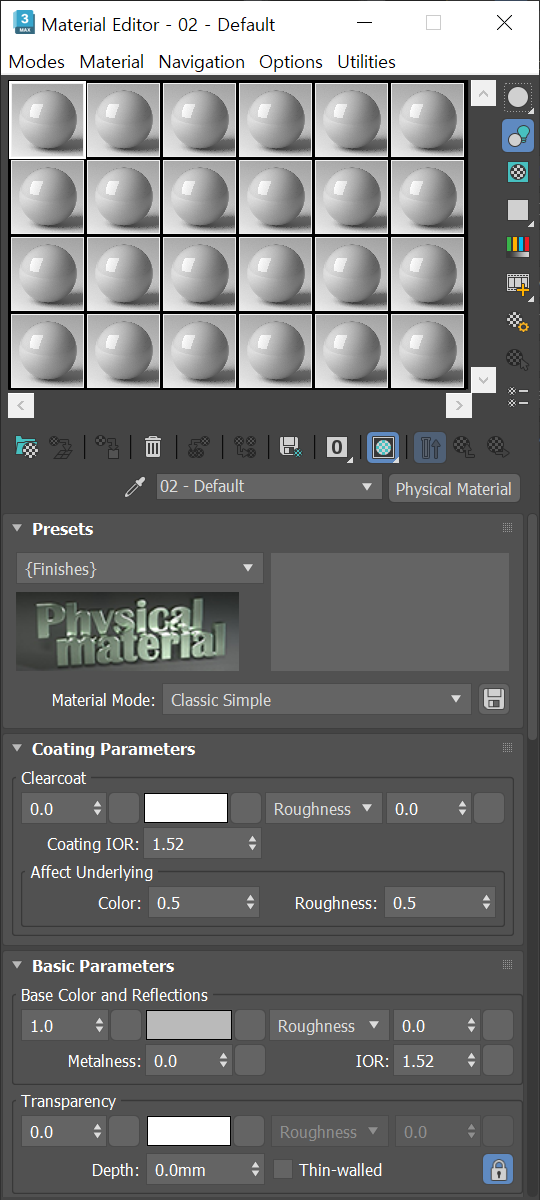Click the Physical Material preset preview image
540x1200 pixels.
coord(127,631)
